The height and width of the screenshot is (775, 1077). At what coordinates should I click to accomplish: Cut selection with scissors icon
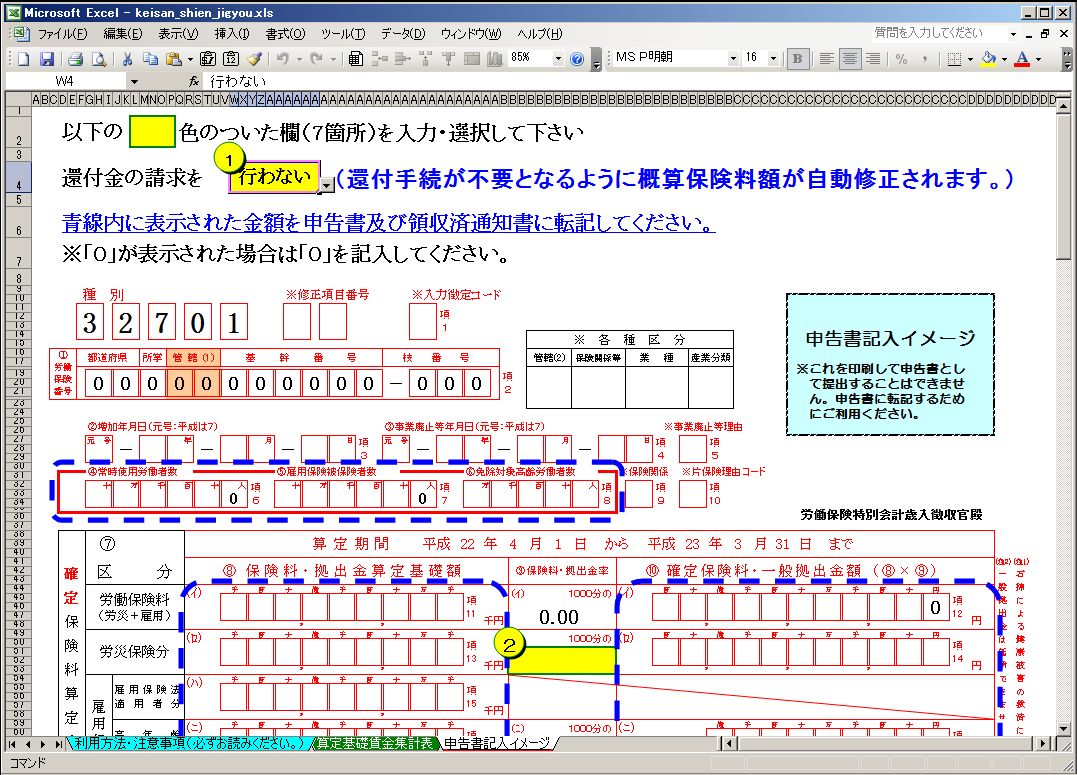click(x=128, y=58)
